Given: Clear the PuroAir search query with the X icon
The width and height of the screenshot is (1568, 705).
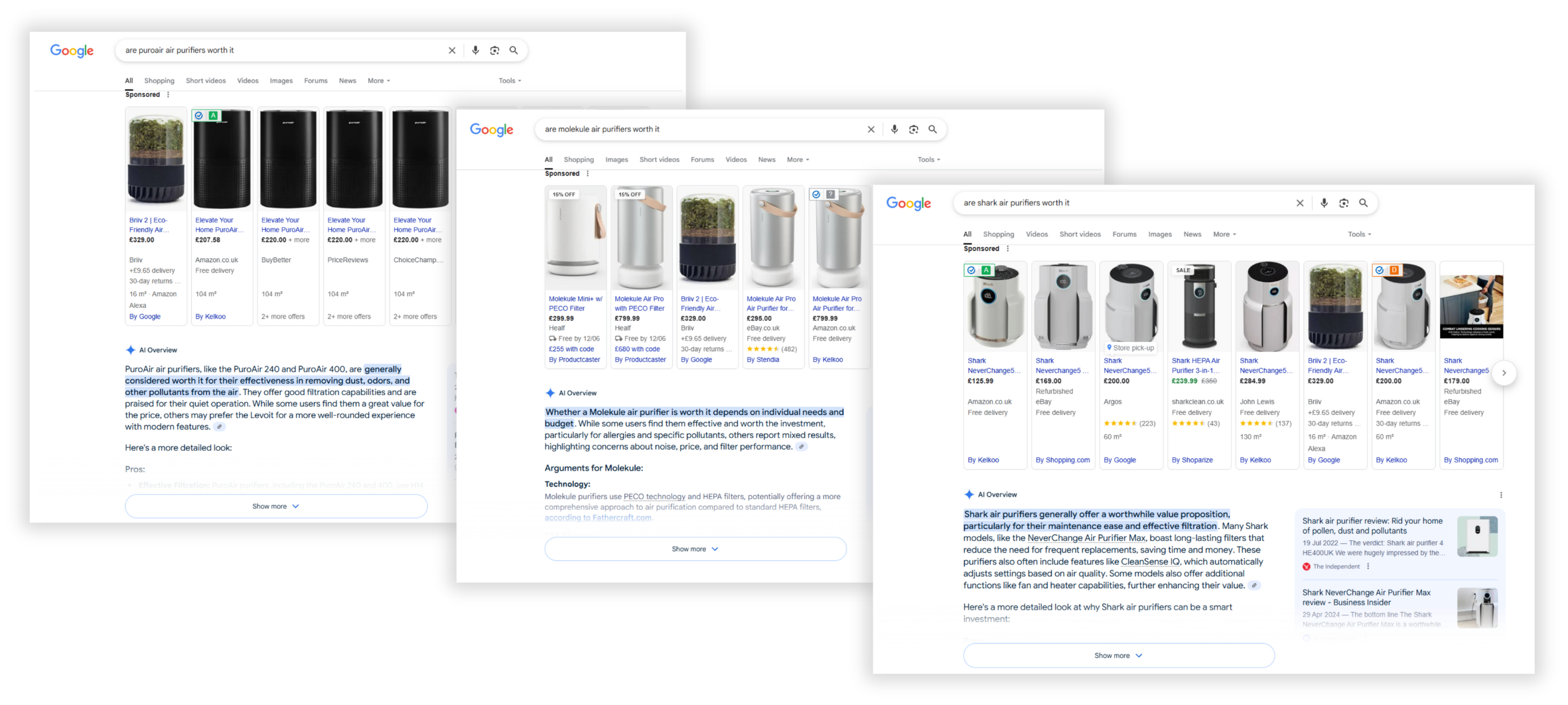Looking at the screenshot, I should click(452, 50).
